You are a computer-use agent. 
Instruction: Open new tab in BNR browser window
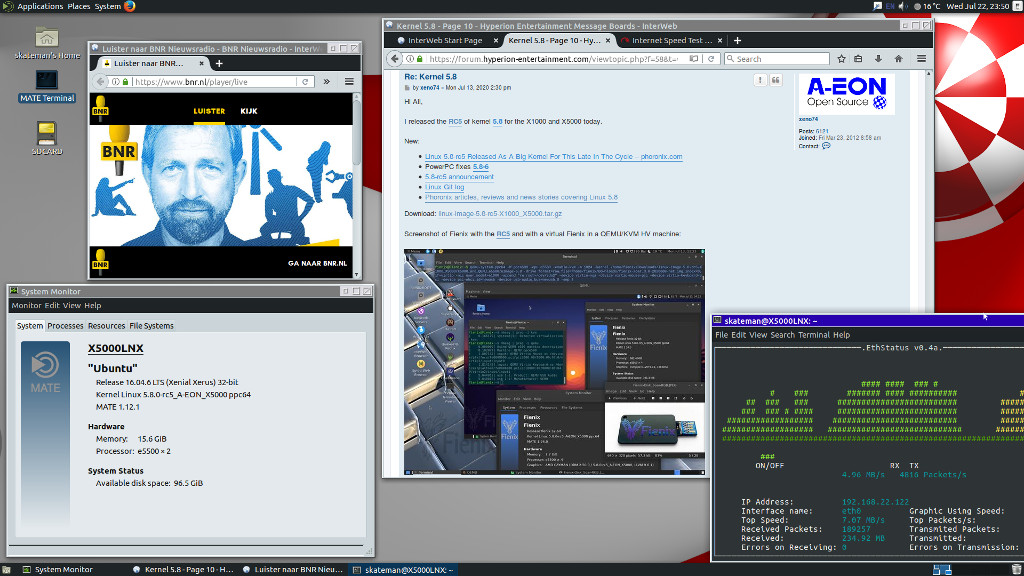tap(219, 63)
